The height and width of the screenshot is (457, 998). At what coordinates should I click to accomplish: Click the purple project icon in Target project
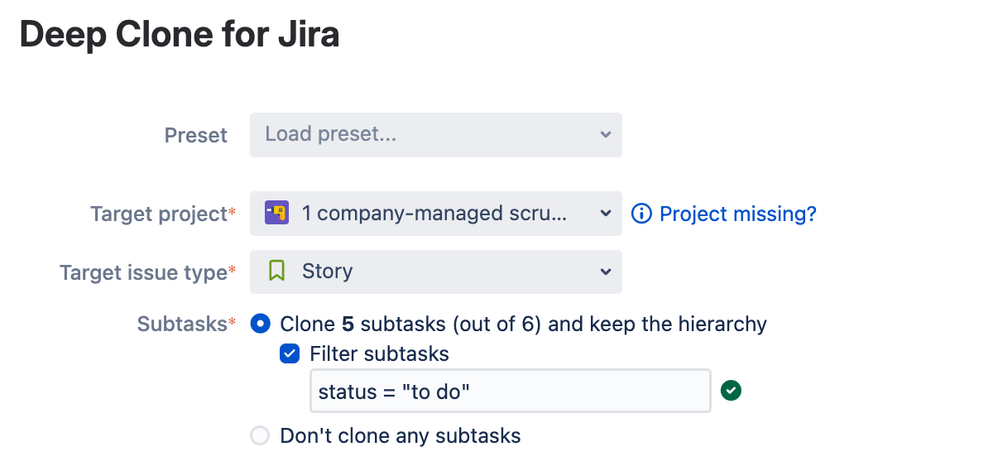pyautogui.click(x=276, y=213)
